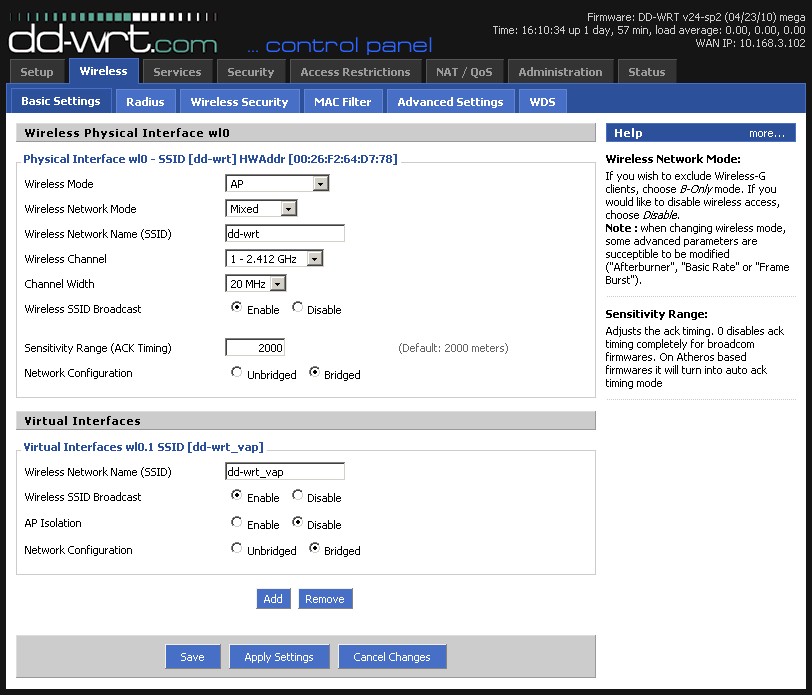The image size is (812, 695).
Task: Open the Setup tab
Action: click(x=37, y=72)
